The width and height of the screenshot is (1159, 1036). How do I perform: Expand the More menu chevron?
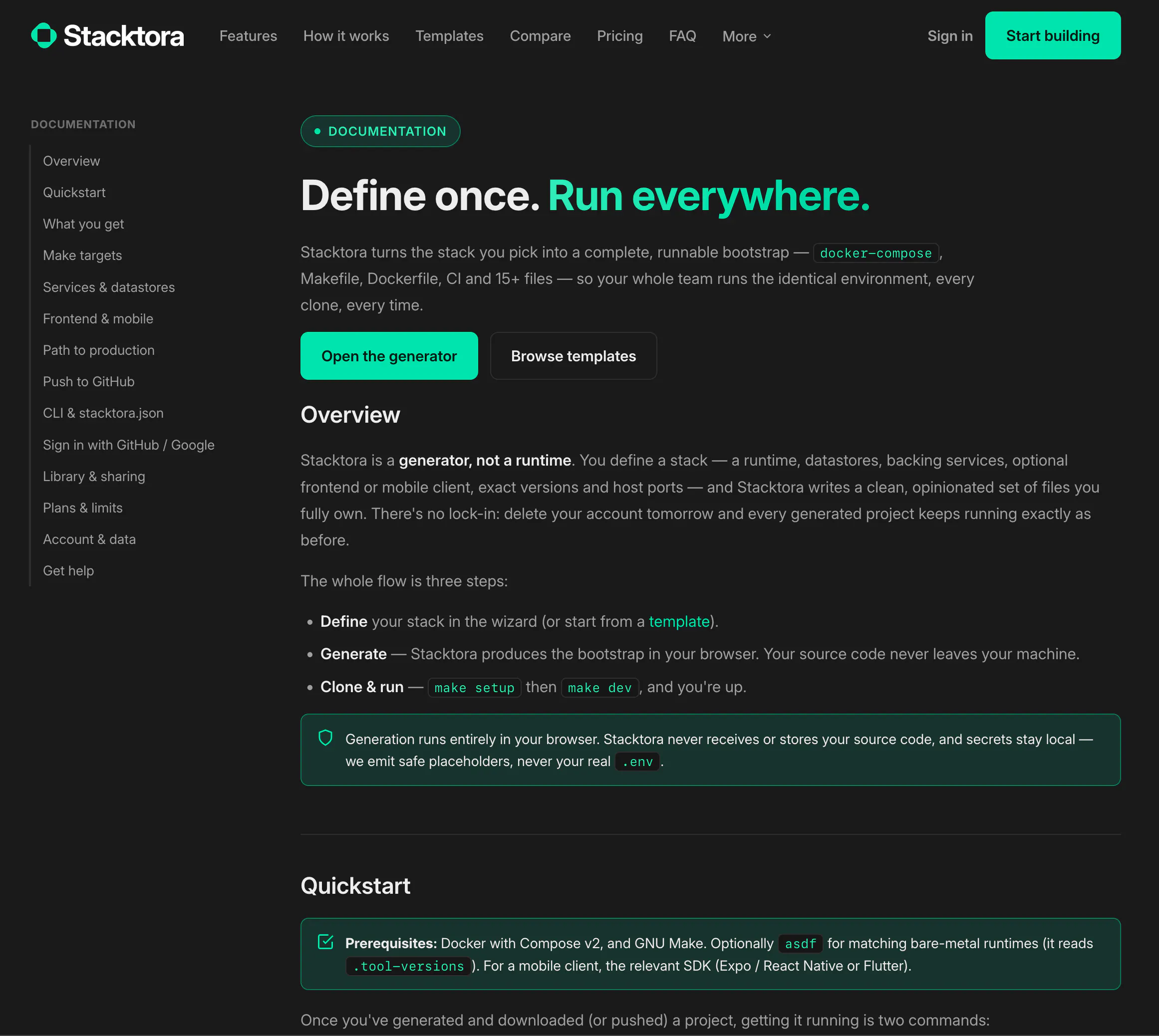click(x=767, y=36)
